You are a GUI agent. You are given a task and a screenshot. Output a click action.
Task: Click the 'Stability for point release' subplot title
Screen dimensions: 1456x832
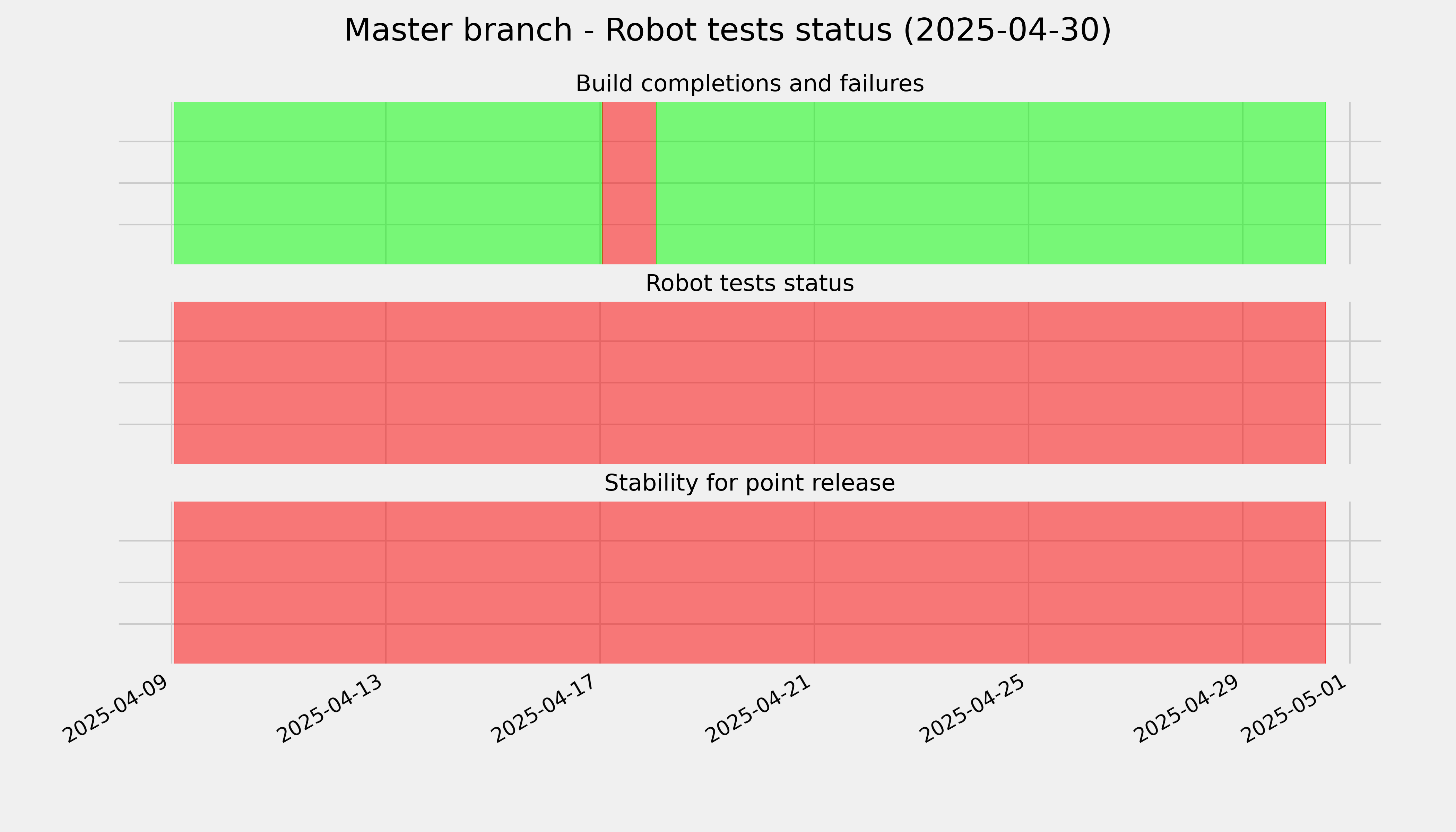(x=749, y=483)
